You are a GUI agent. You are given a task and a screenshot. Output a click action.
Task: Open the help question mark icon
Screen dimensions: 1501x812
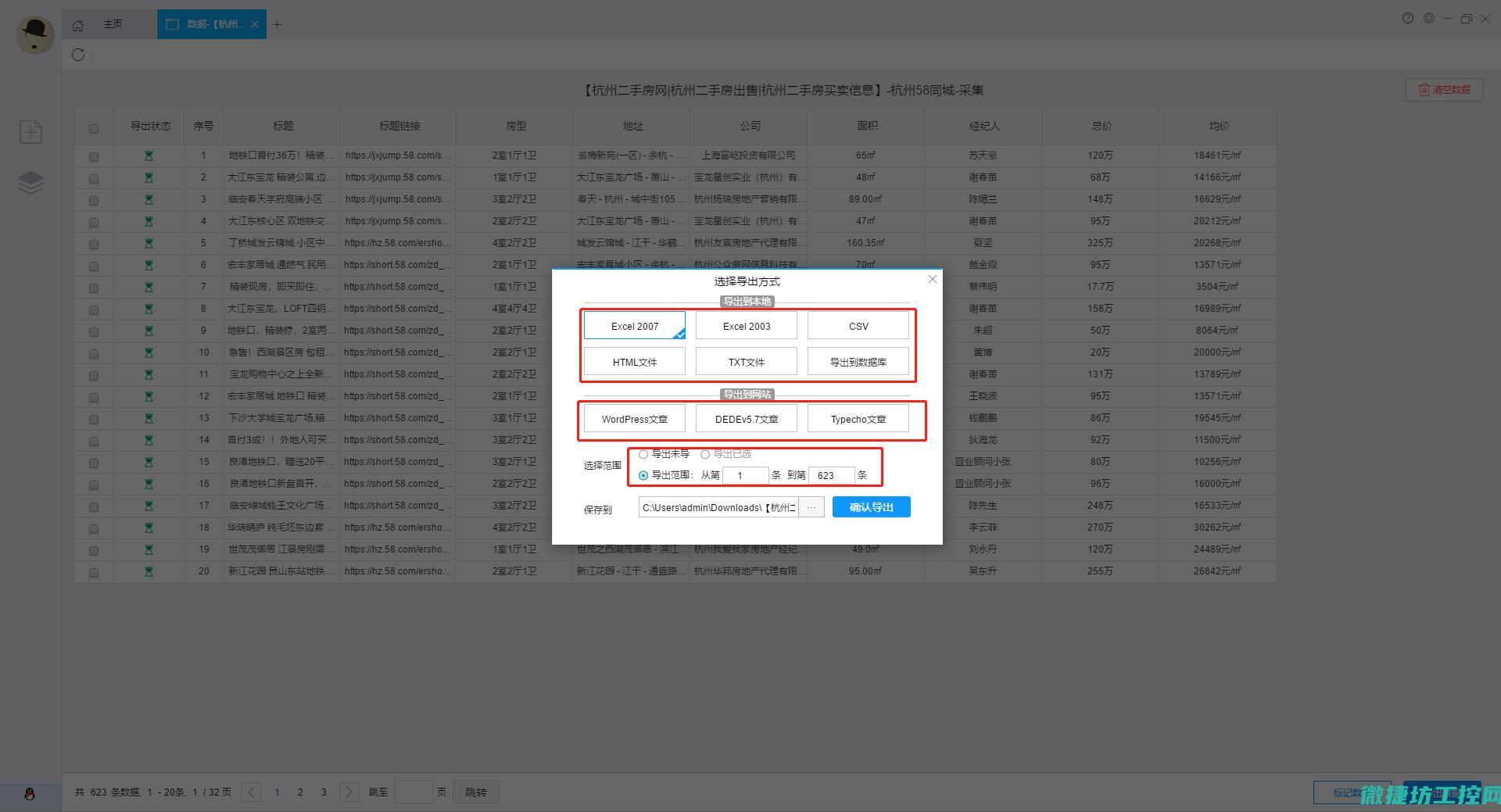tap(1408, 18)
